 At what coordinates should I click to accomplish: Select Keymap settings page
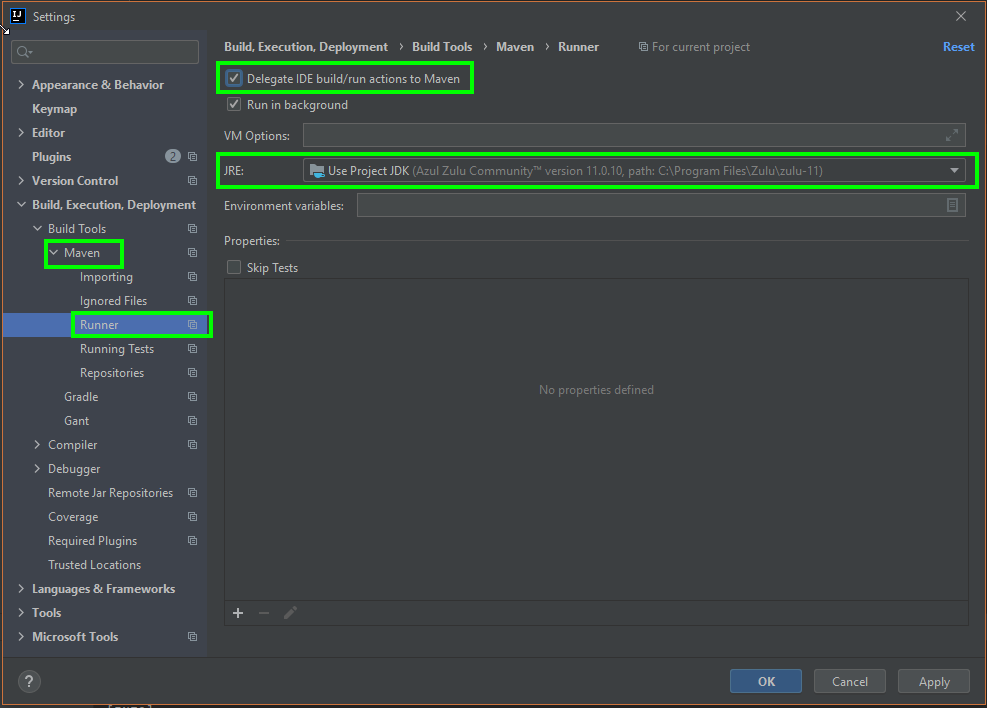pos(55,109)
